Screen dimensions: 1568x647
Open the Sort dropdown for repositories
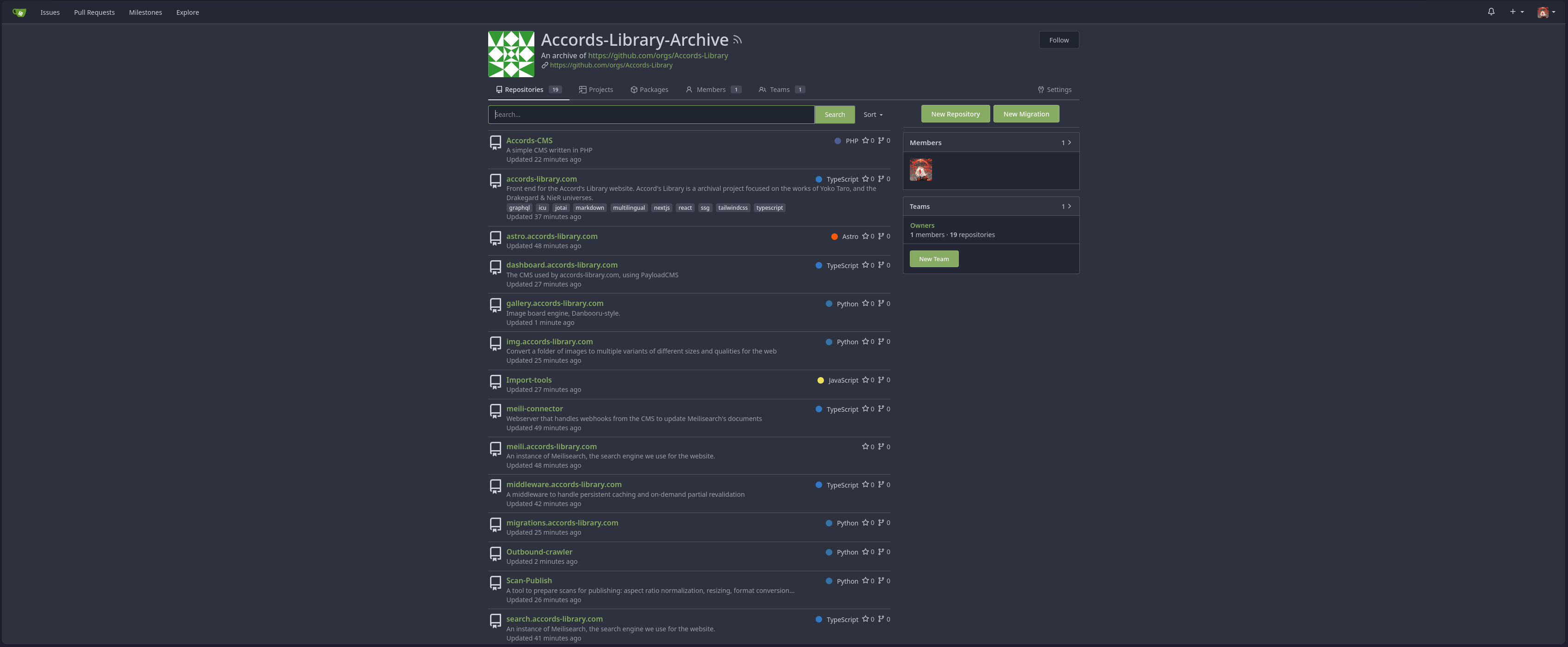click(872, 114)
